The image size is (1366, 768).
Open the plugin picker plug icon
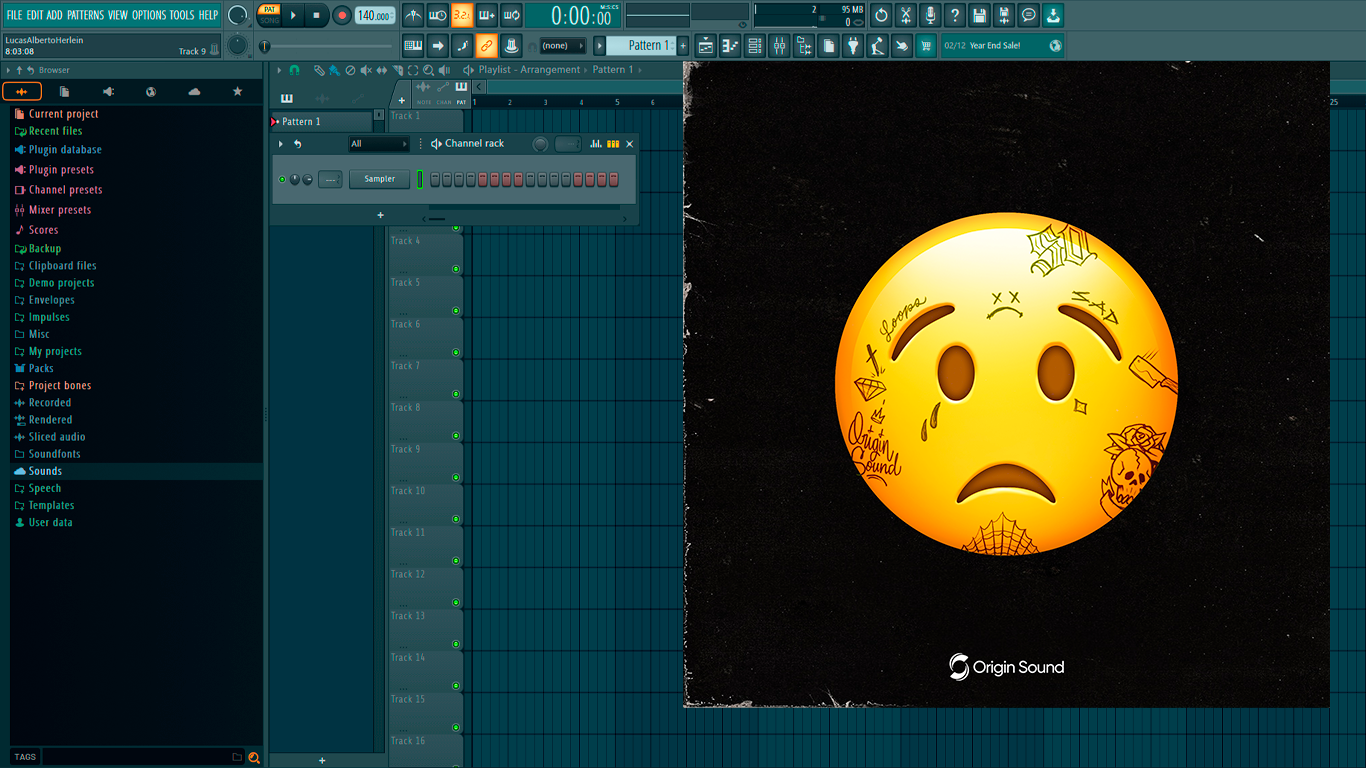(853, 45)
